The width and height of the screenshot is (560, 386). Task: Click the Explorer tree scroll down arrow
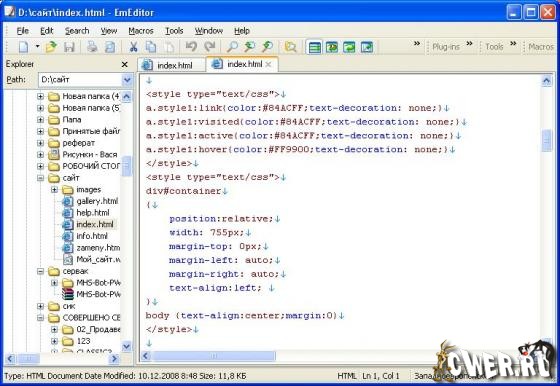127,346
